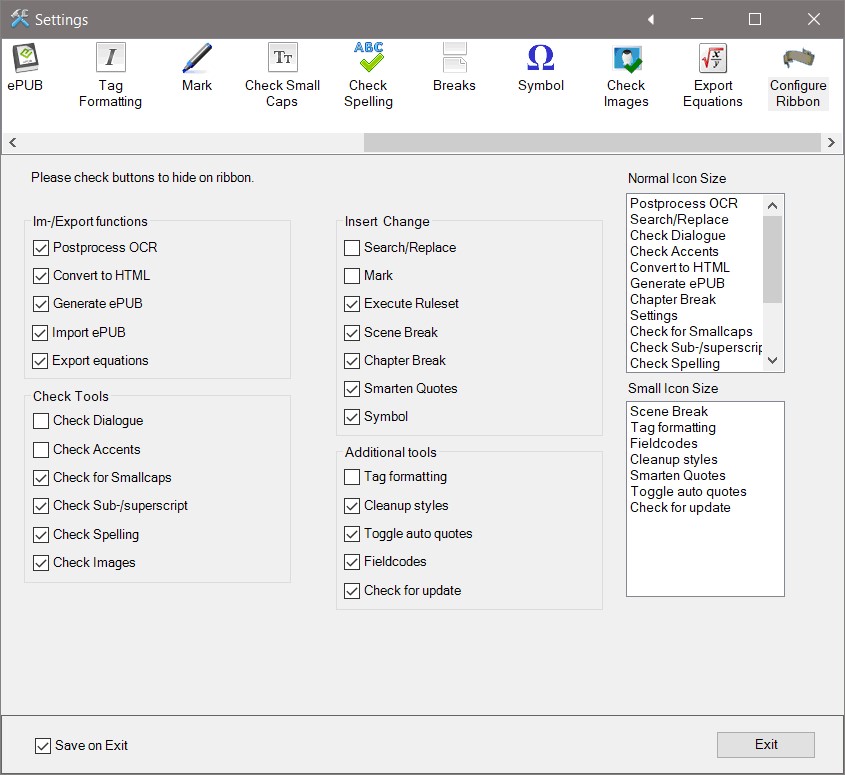Image resolution: width=845 pixels, height=775 pixels.
Task: Enable the Tag formatting checkbox
Action: click(x=352, y=477)
